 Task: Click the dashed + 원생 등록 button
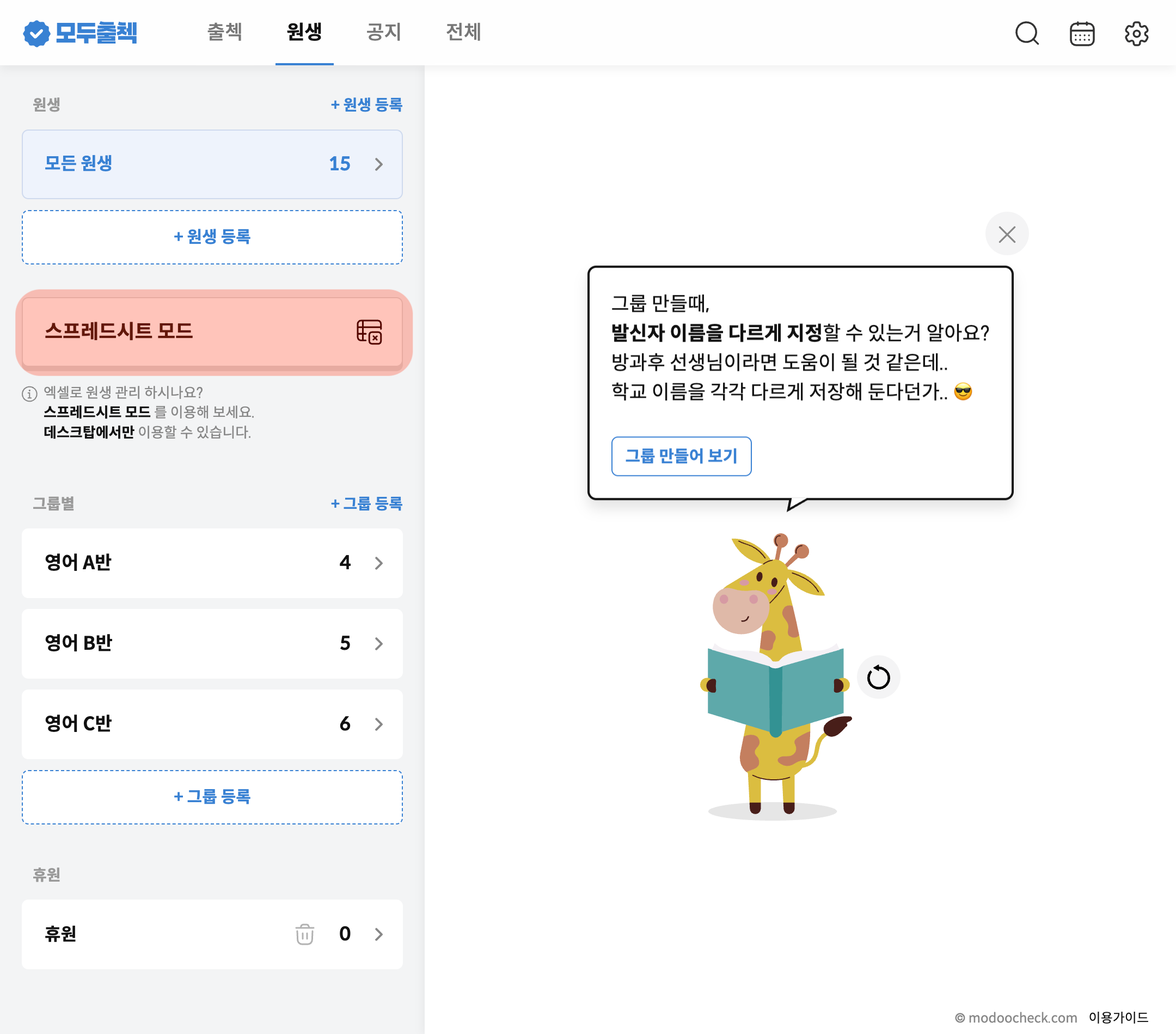click(212, 237)
